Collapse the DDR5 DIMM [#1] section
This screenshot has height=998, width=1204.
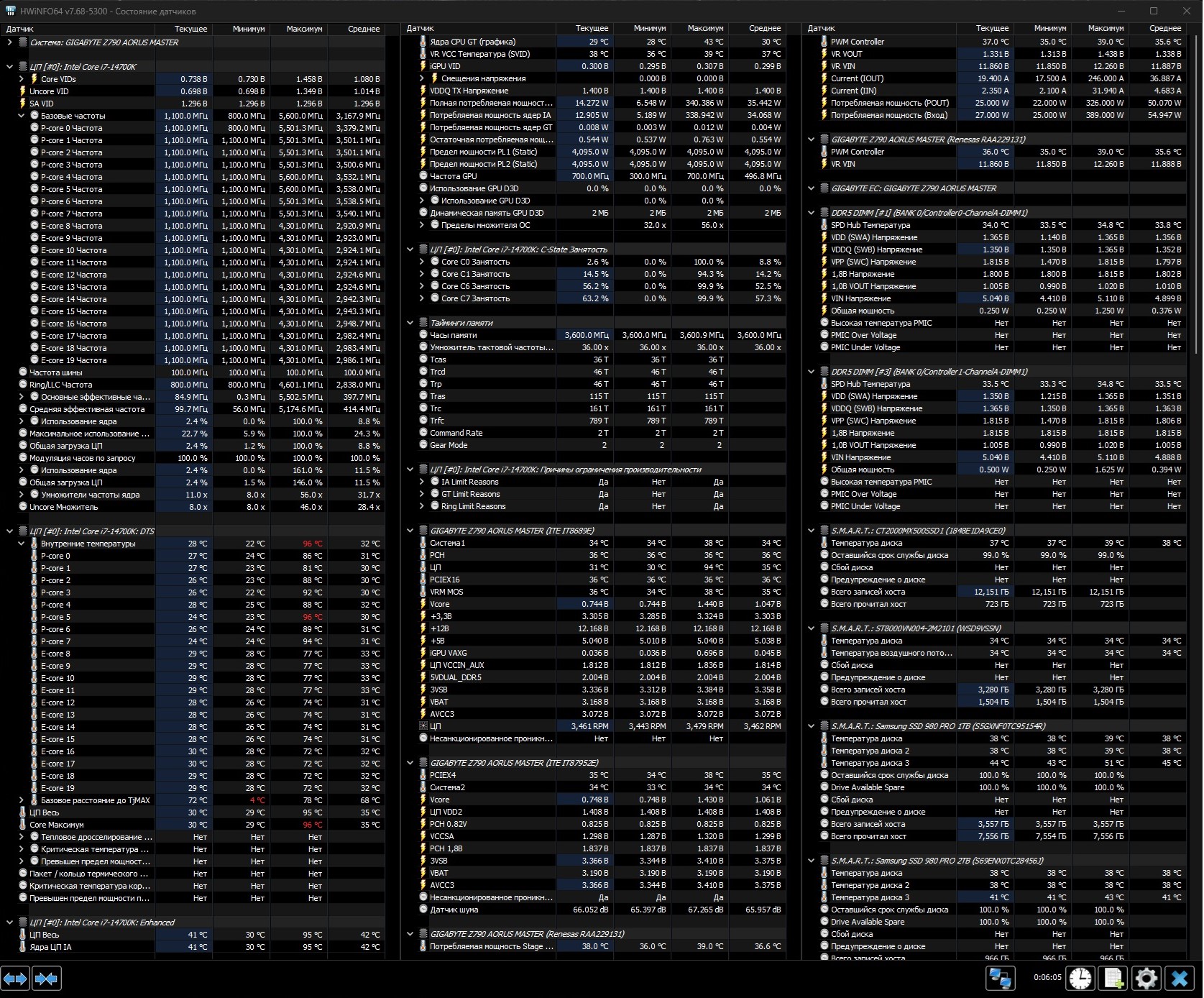pos(812,213)
